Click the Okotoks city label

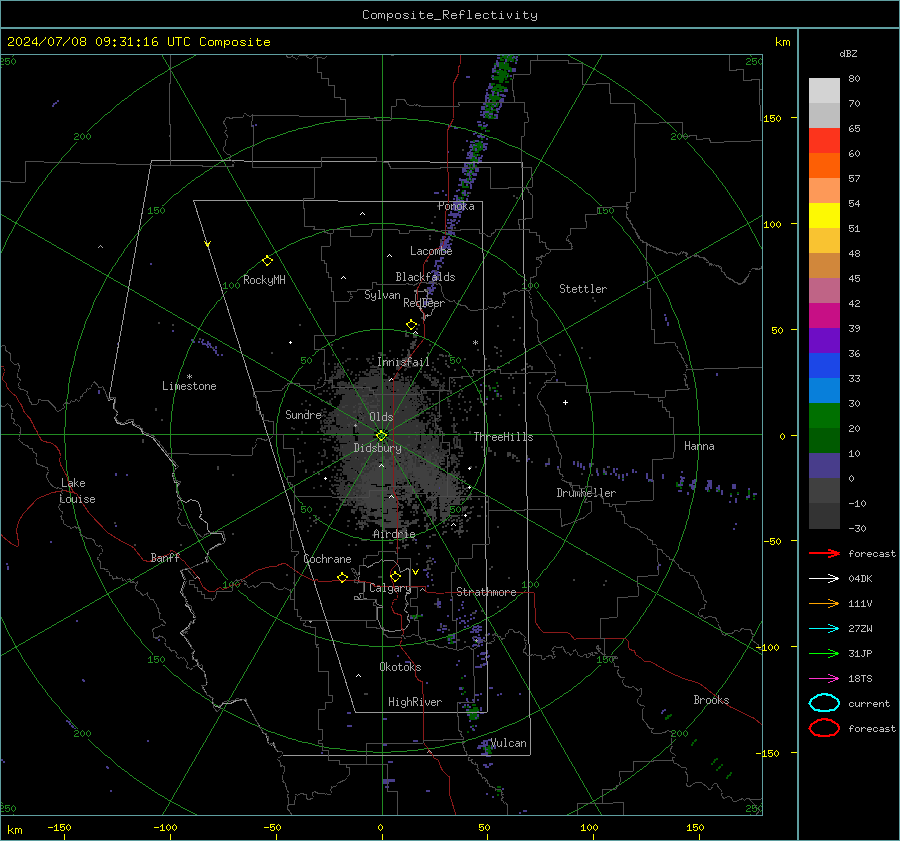(x=400, y=667)
